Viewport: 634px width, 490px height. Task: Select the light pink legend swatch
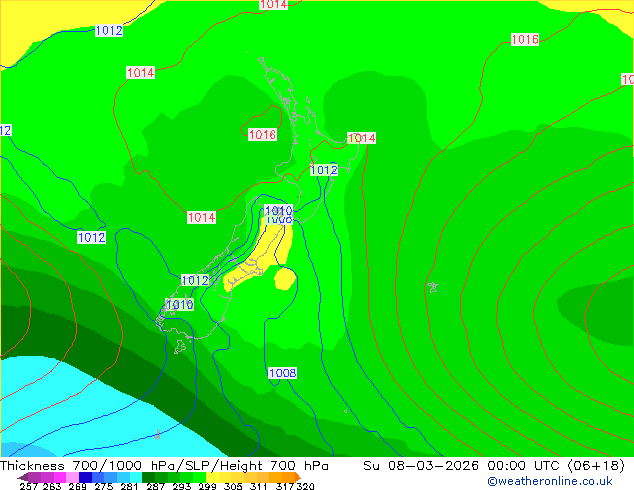click(x=72, y=477)
